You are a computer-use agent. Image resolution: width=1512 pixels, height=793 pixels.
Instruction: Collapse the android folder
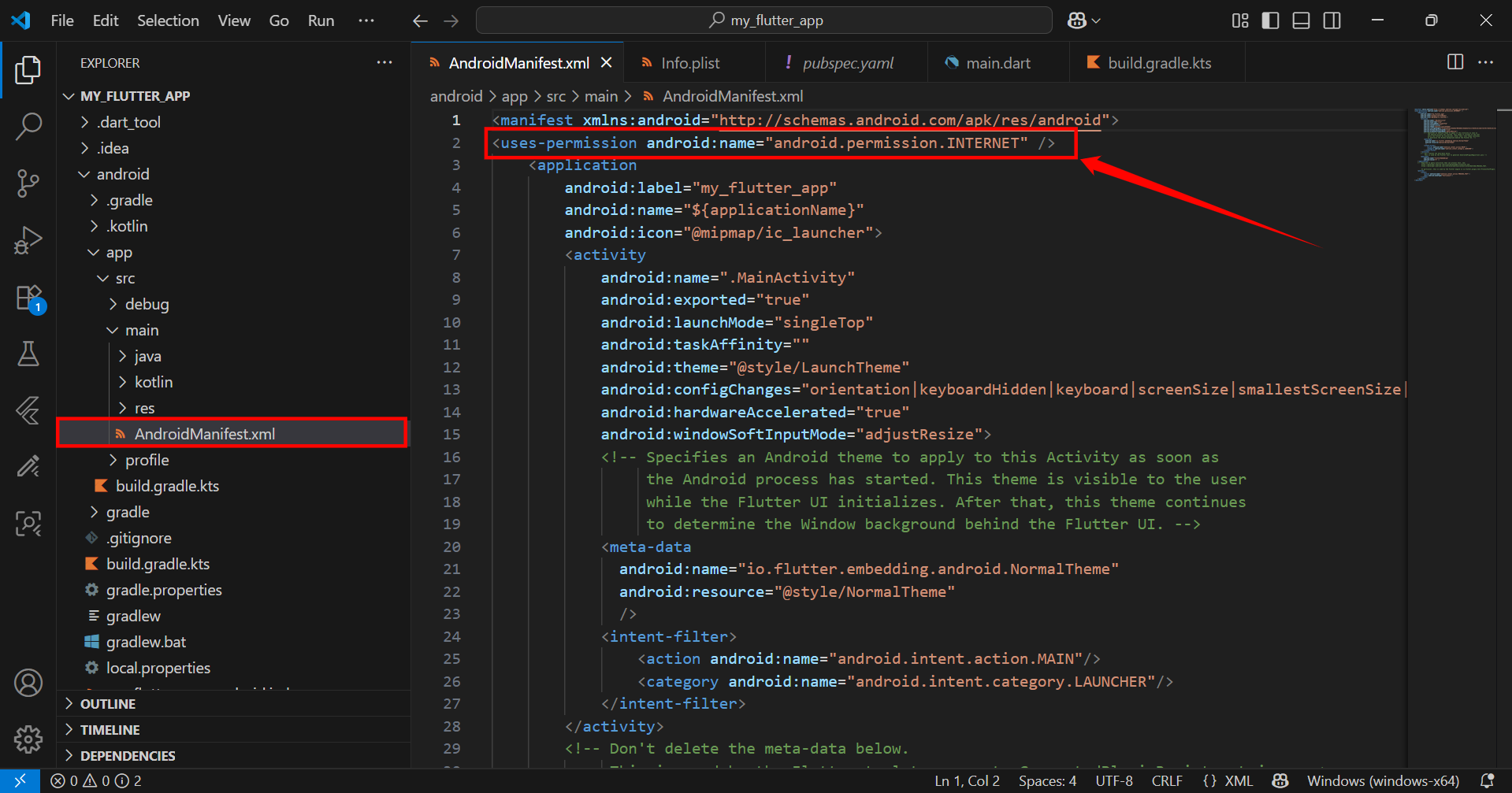click(x=234, y=174)
